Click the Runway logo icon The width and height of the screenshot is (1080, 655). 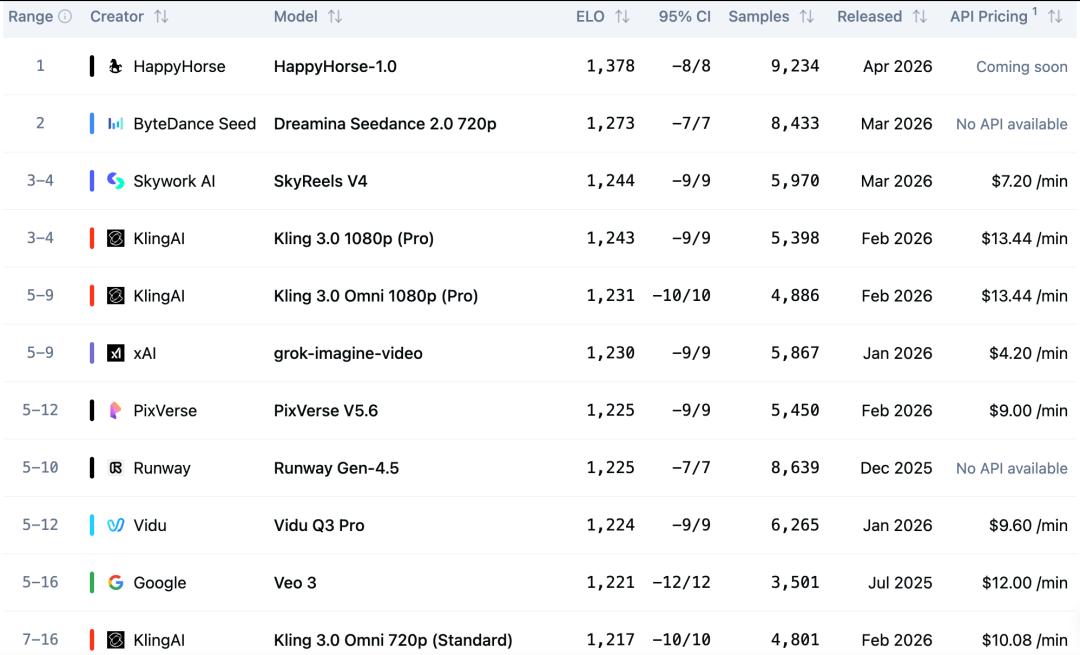116,468
